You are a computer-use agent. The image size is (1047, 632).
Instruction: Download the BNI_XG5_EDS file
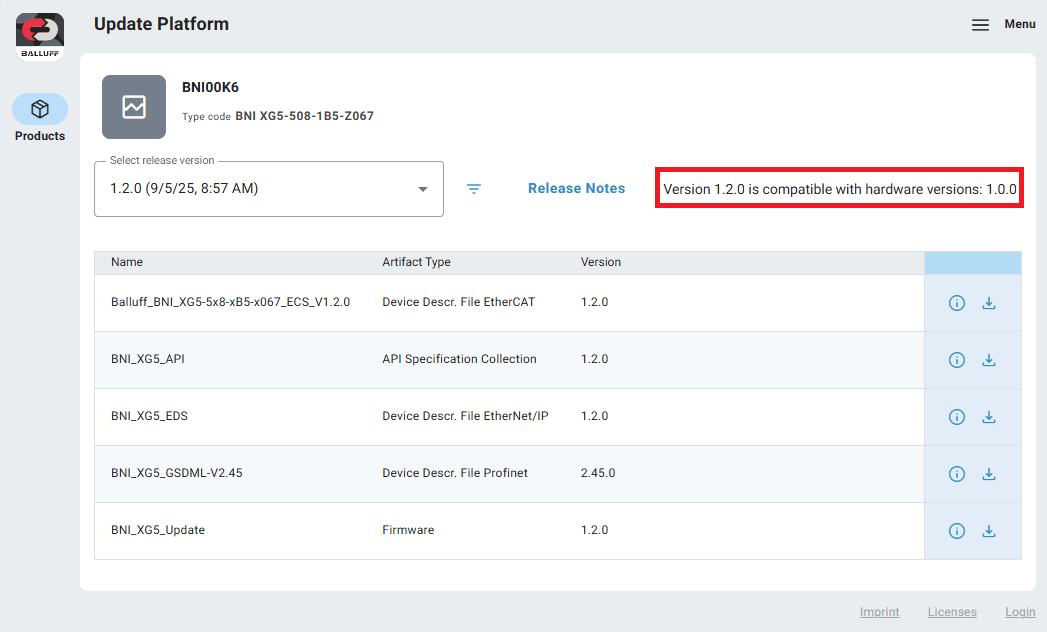pos(989,417)
